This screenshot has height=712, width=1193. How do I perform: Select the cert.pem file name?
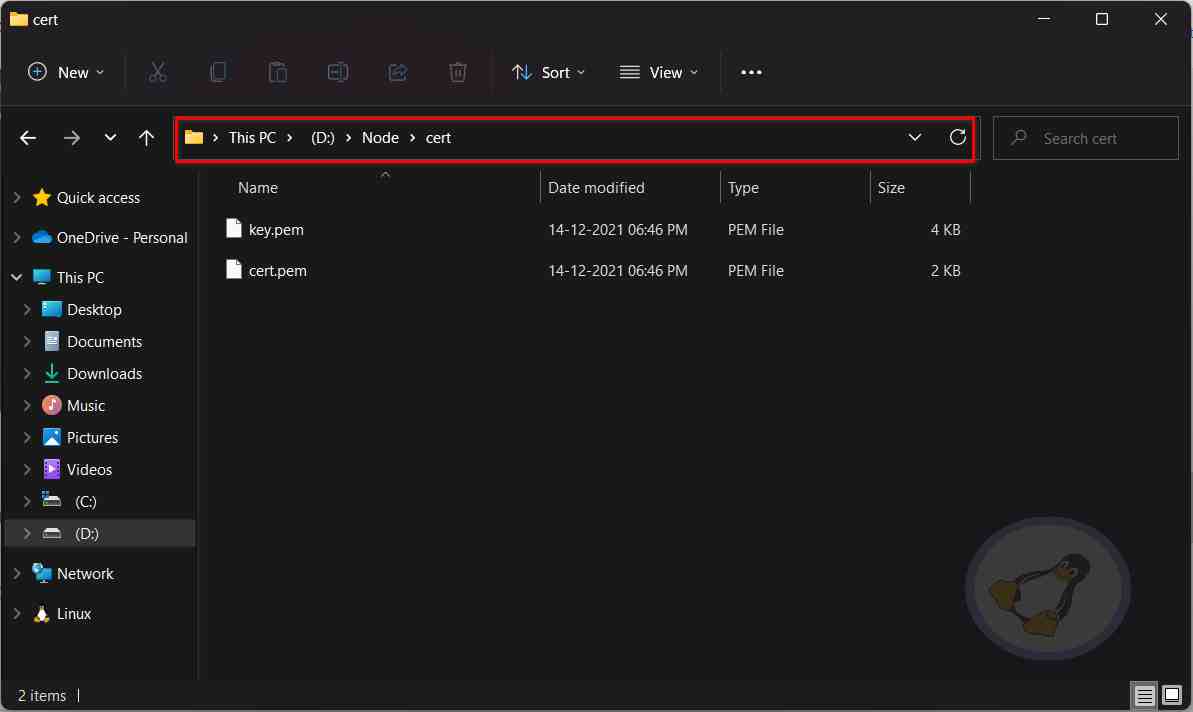pos(278,271)
